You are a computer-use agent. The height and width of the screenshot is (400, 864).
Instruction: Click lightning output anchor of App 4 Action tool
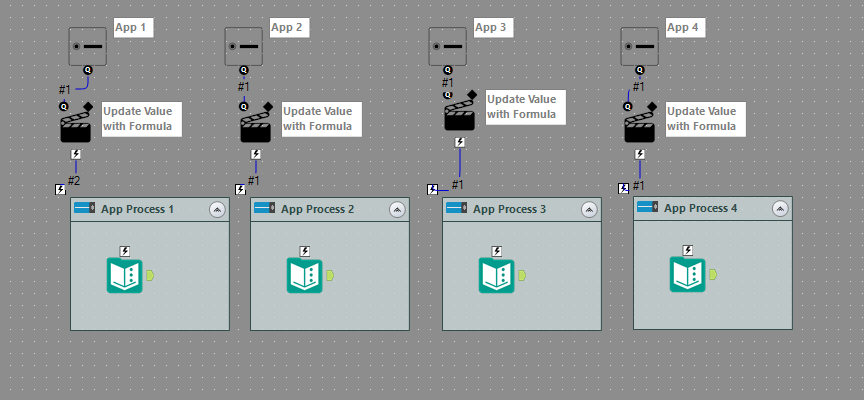point(639,154)
